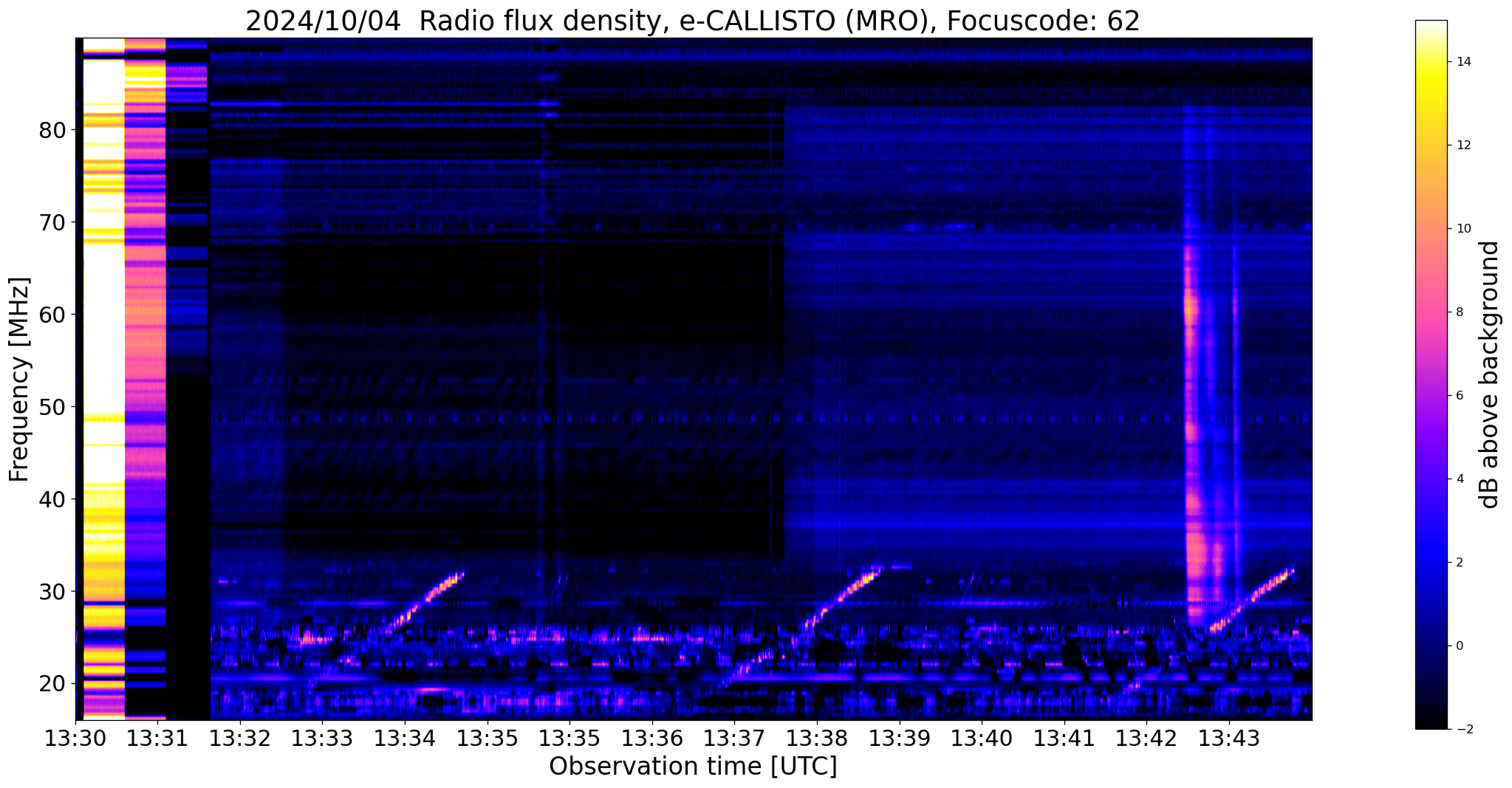This screenshot has width=1512, height=788.
Task: Click the 'Observation time [UTC]' x-axis label
Action: 693,767
